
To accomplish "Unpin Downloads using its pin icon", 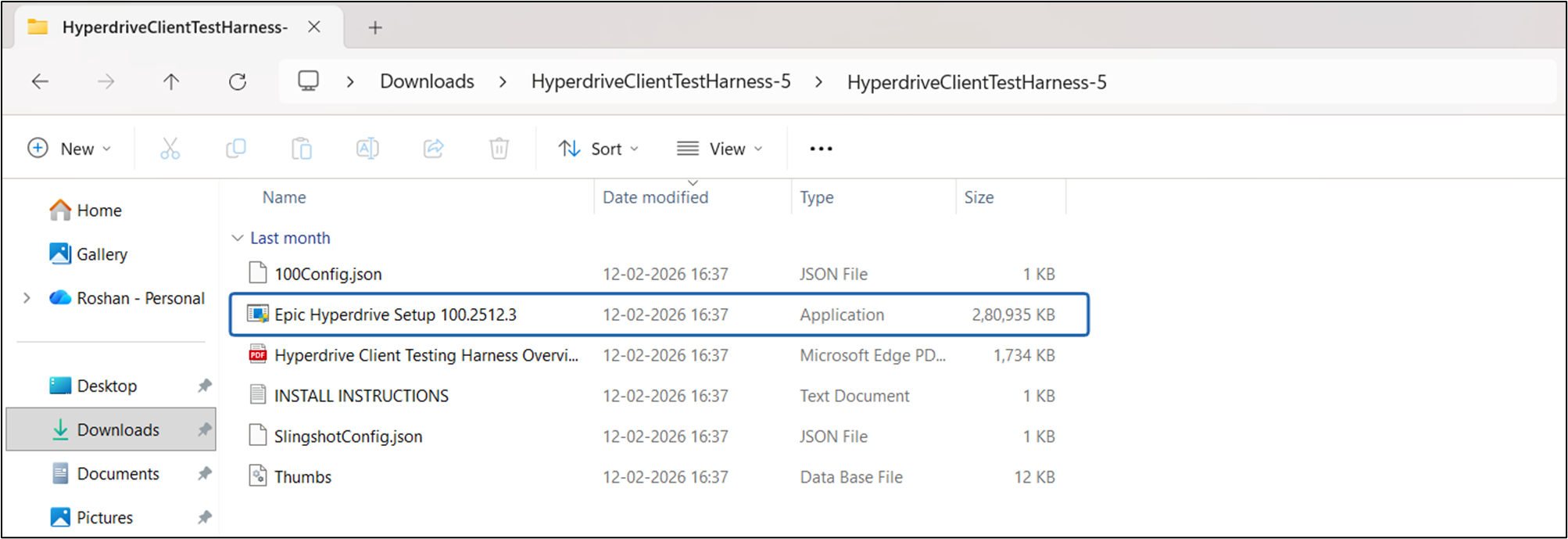I will coord(205,429).
